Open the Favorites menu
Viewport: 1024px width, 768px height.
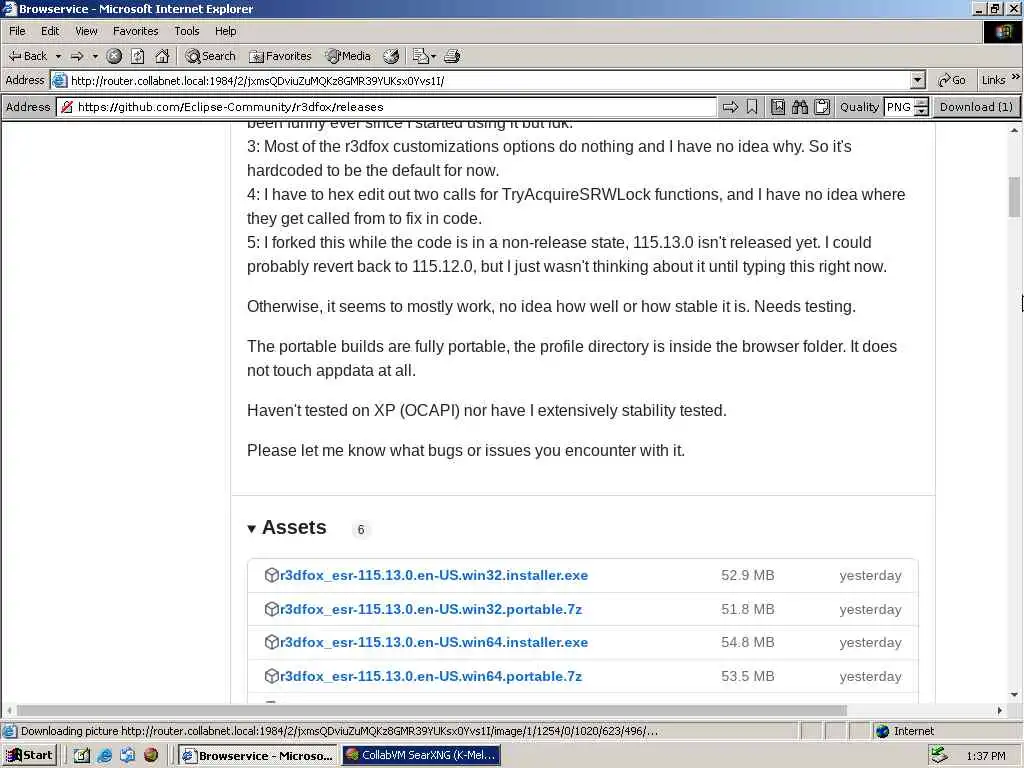(x=135, y=31)
